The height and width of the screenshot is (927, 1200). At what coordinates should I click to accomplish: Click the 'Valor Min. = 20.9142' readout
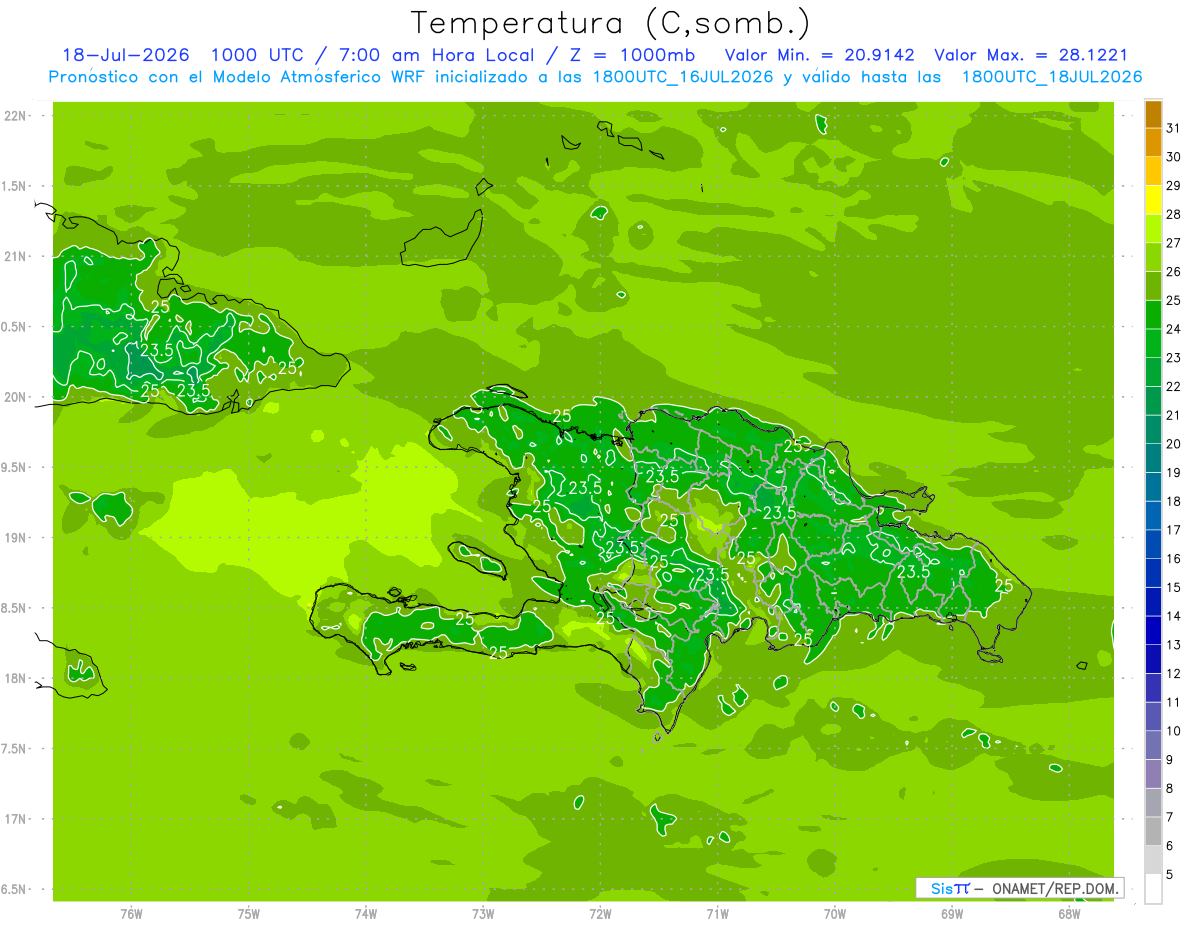coord(819,55)
